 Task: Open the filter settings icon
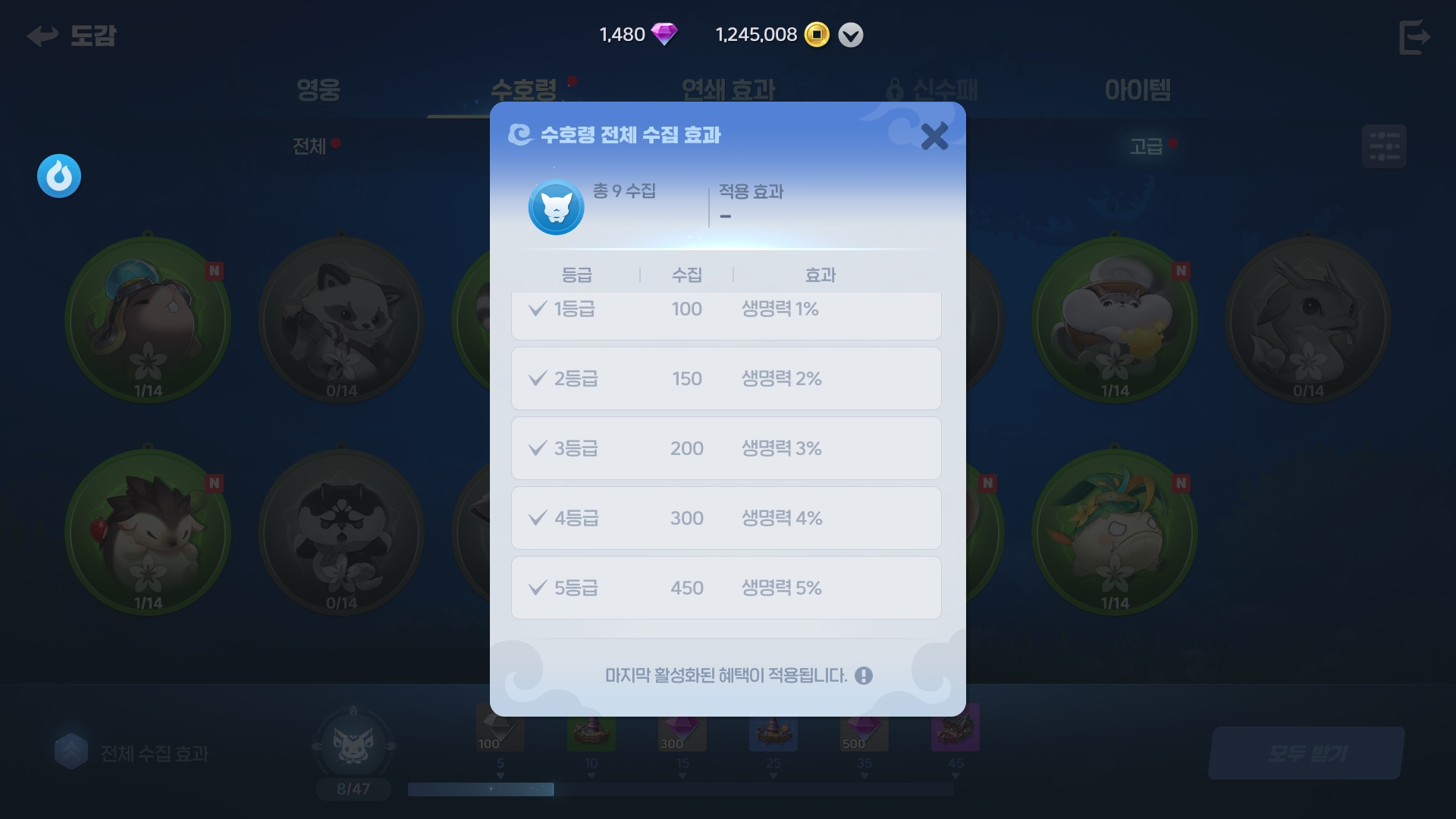click(1384, 146)
